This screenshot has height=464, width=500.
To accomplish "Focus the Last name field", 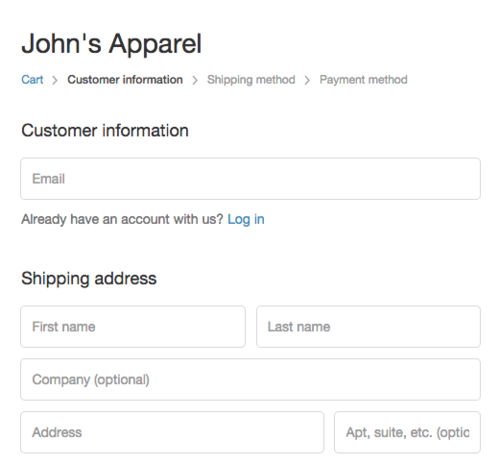I will click(368, 327).
